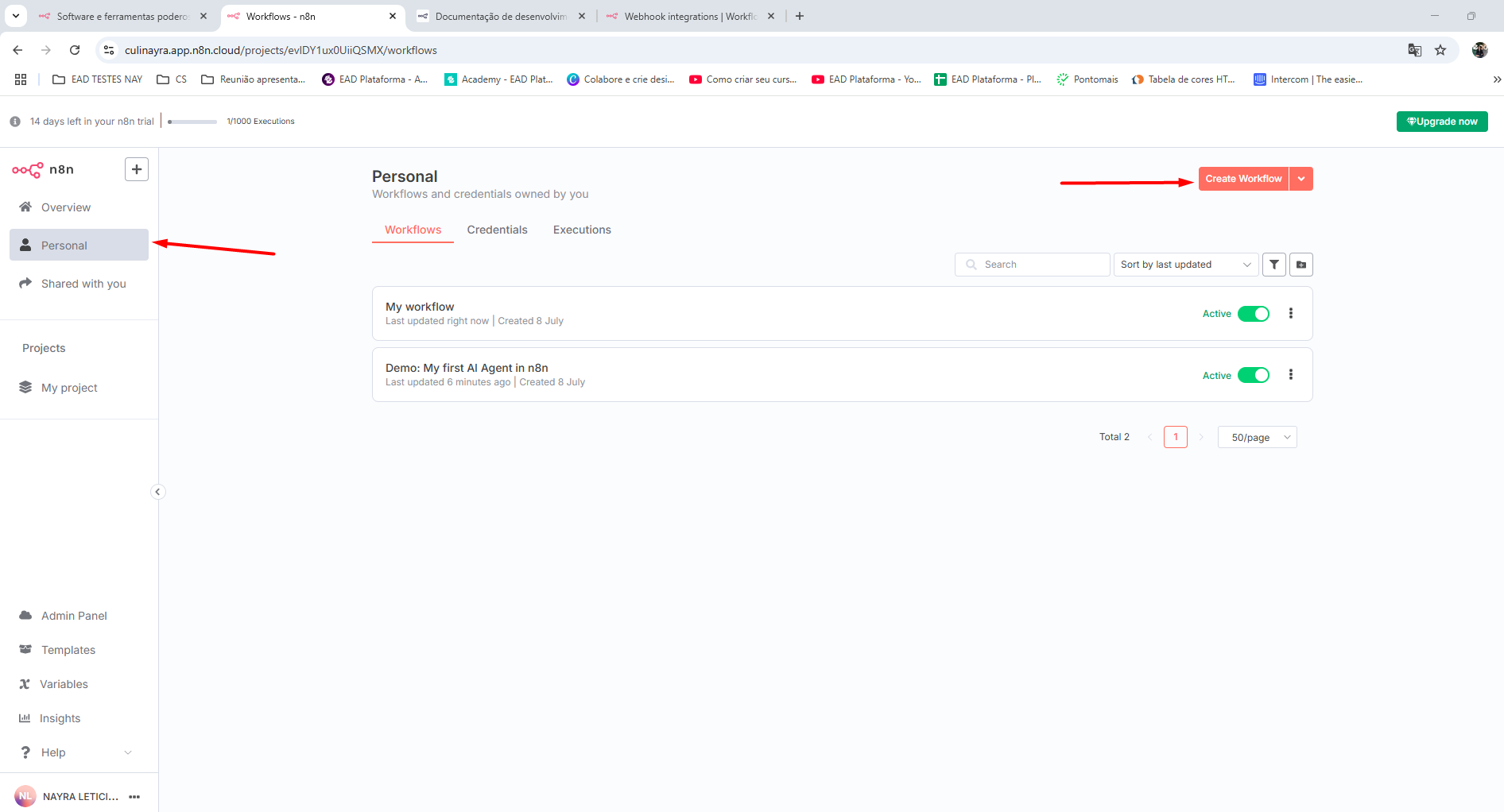Open the Tabela de cores HT... bookmark
This screenshot has height=812, width=1504.
pyautogui.click(x=1183, y=79)
